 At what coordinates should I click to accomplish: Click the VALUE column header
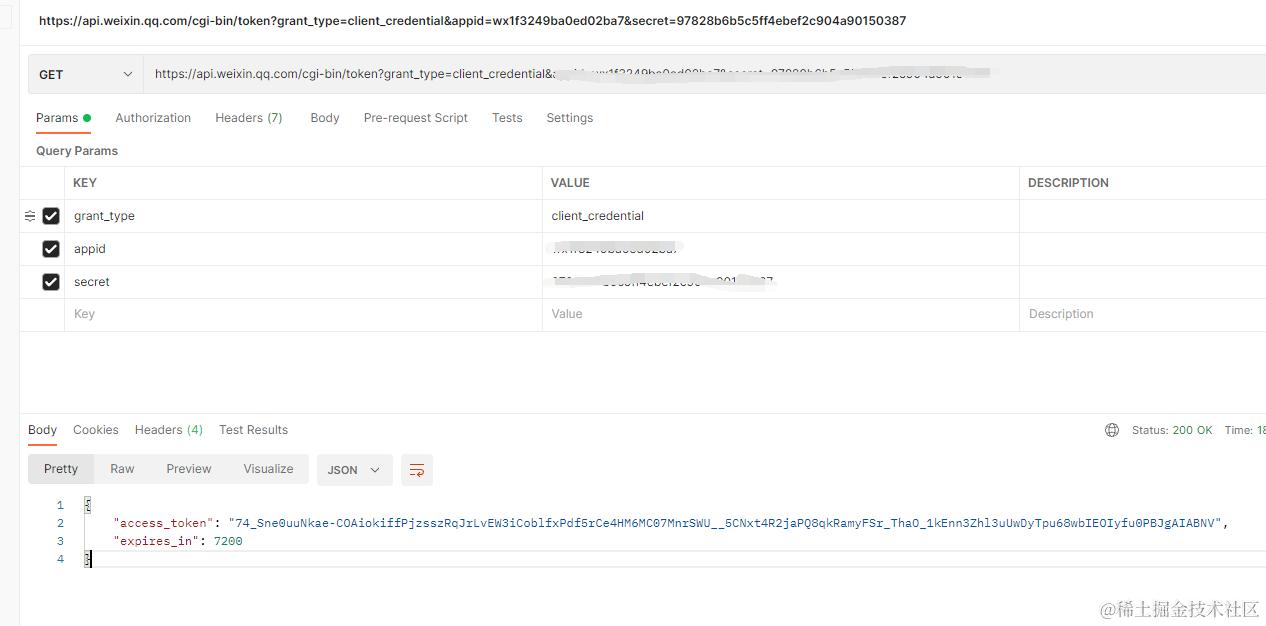pos(571,183)
